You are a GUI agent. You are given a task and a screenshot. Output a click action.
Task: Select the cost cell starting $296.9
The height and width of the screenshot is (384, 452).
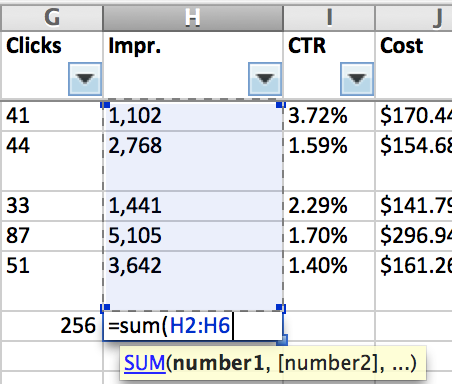(414, 236)
